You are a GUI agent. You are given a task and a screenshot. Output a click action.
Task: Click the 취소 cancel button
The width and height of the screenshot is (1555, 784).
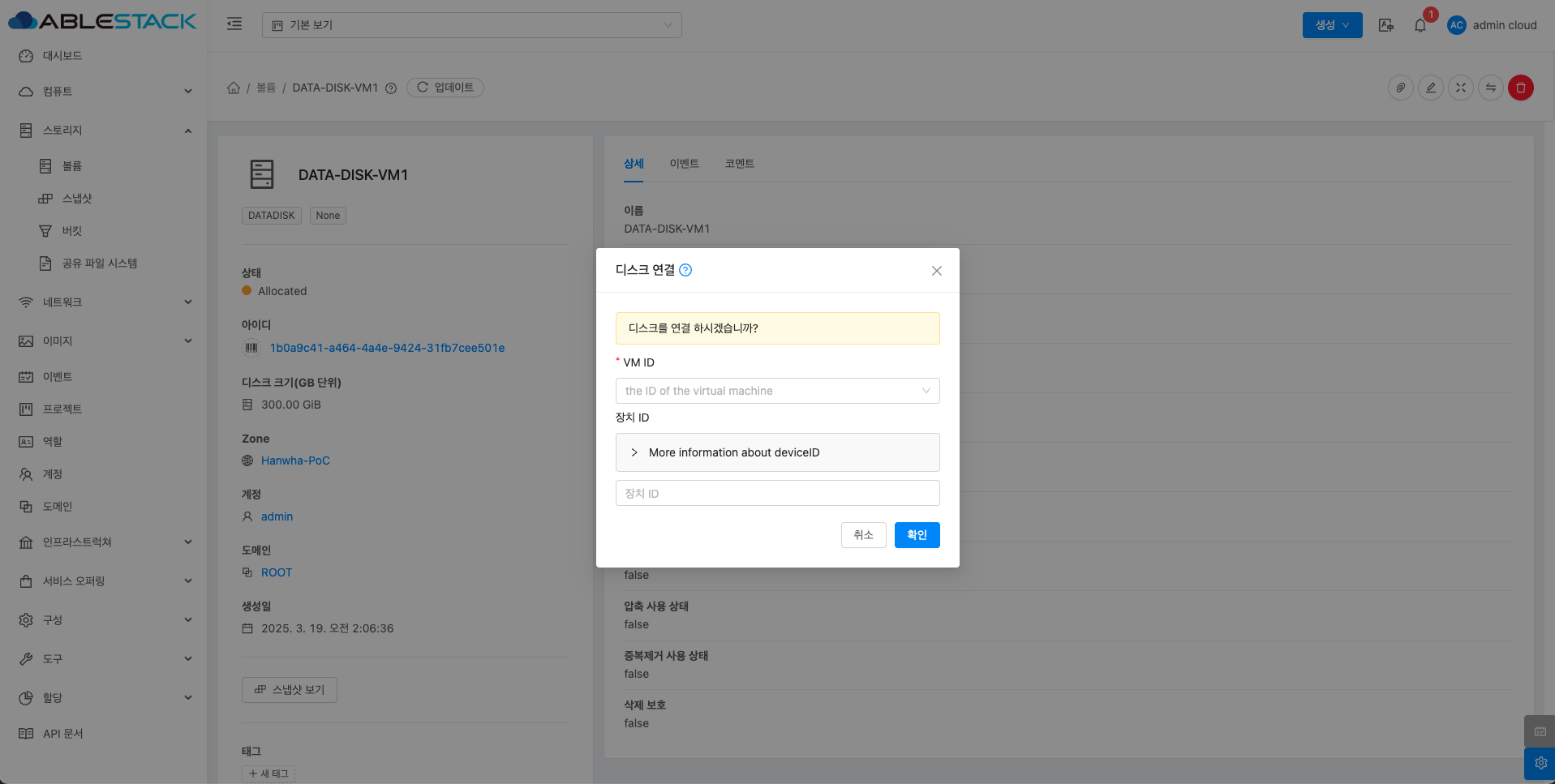[x=863, y=535]
